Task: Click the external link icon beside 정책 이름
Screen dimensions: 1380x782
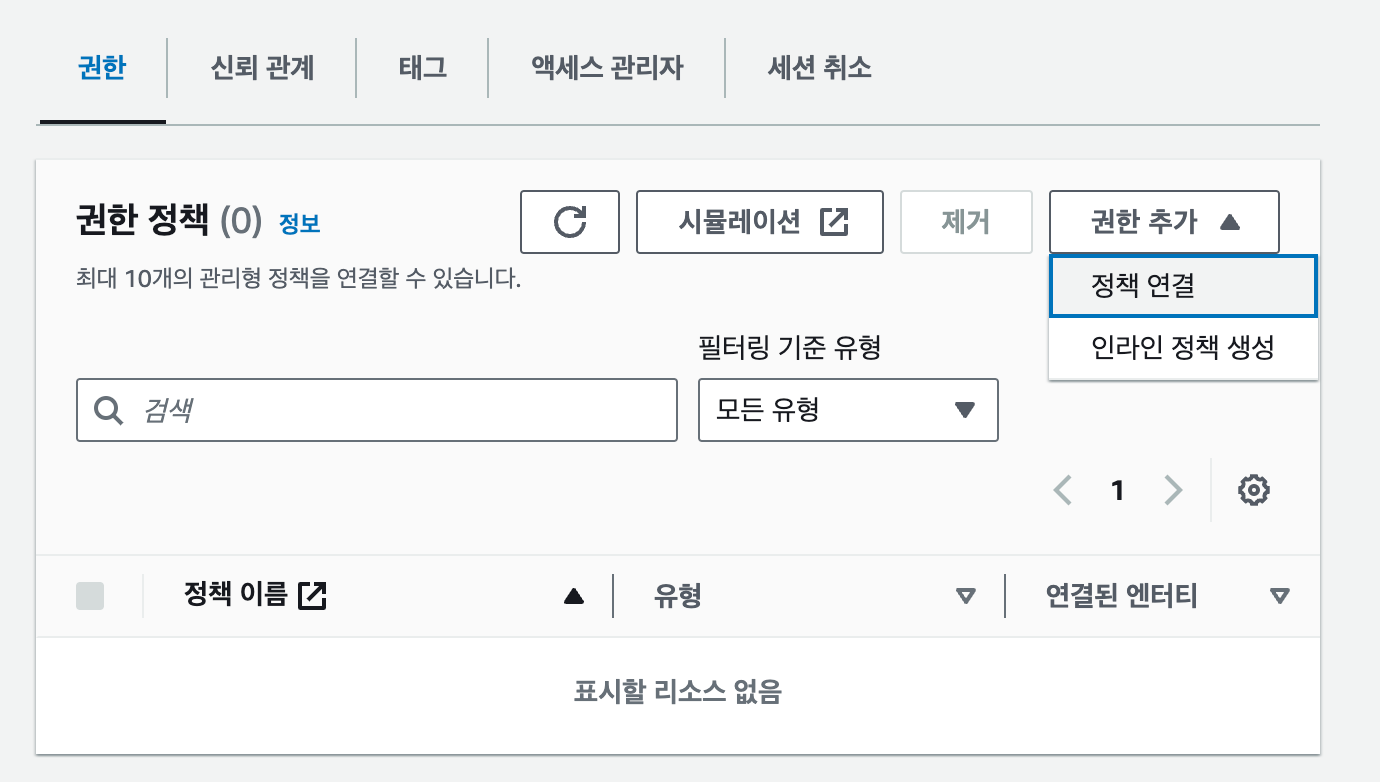Action: click(313, 596)
